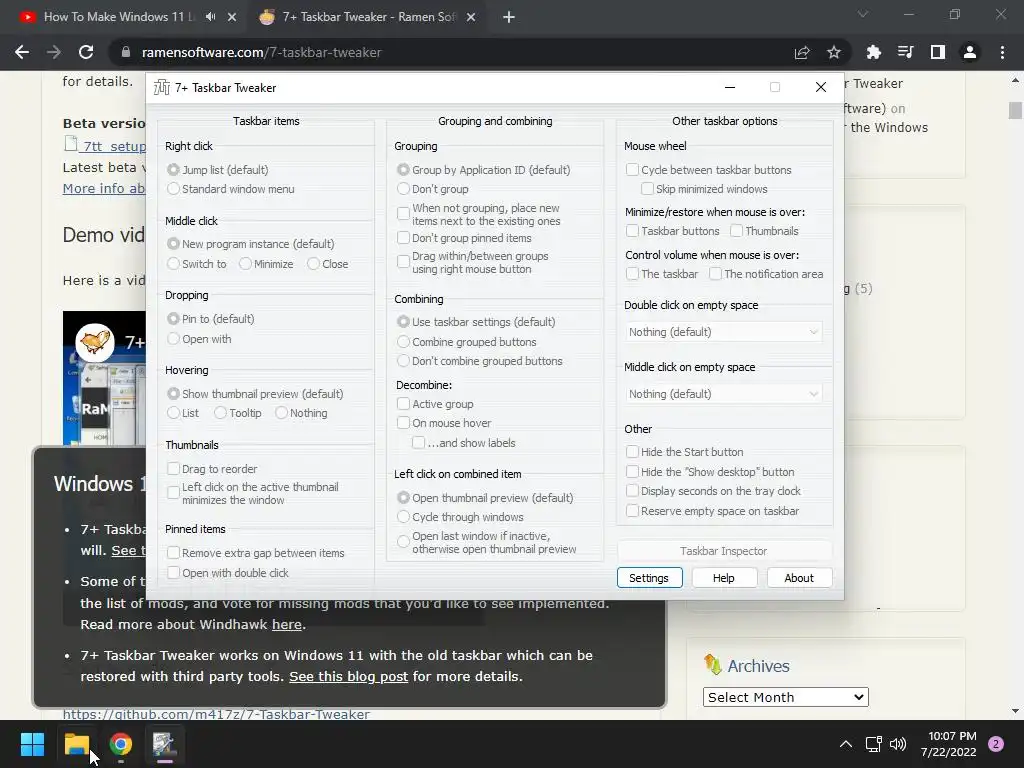
Task: Select the Hovering Tooltip radio option
Action: [220, 413]
